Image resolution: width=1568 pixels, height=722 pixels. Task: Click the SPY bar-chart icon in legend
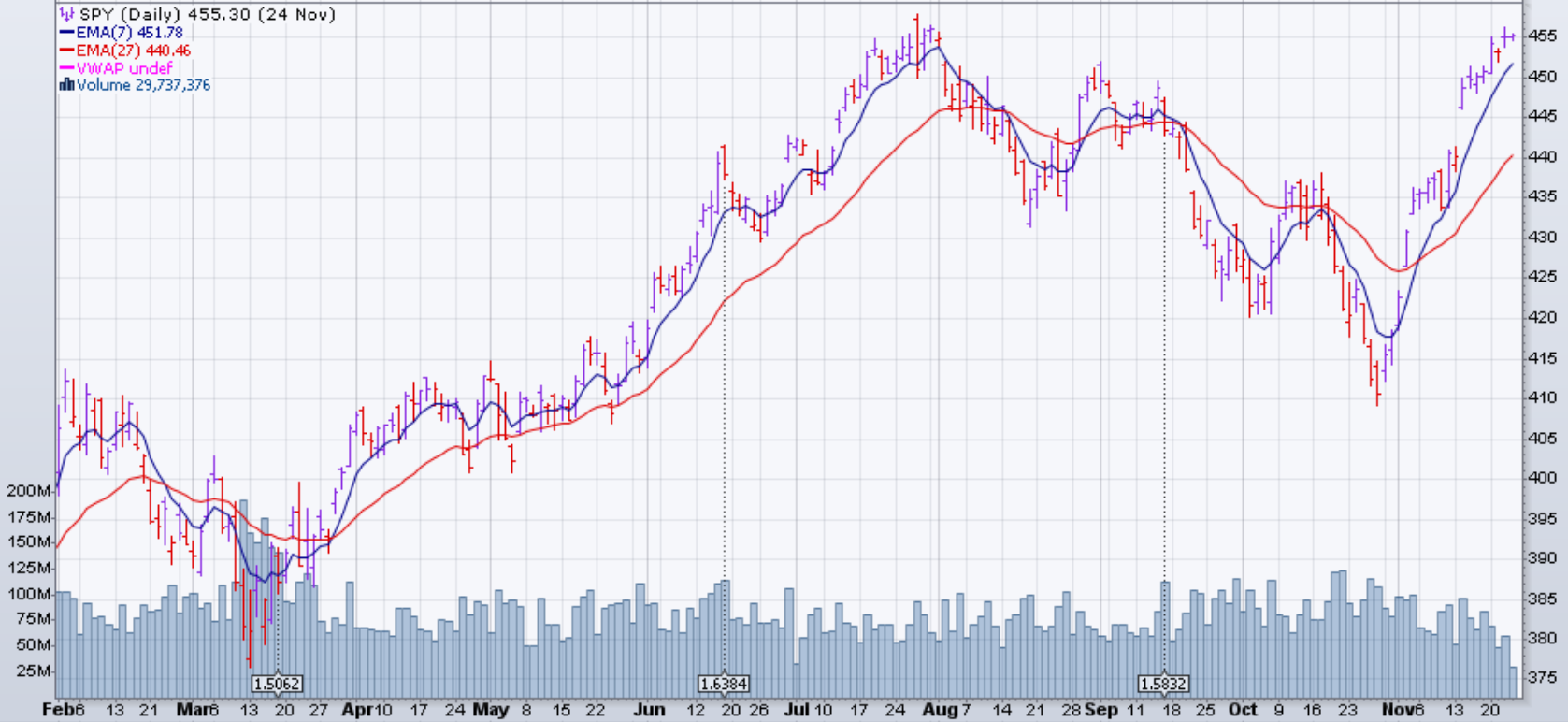pyautogui.click(x=67, y=15)
